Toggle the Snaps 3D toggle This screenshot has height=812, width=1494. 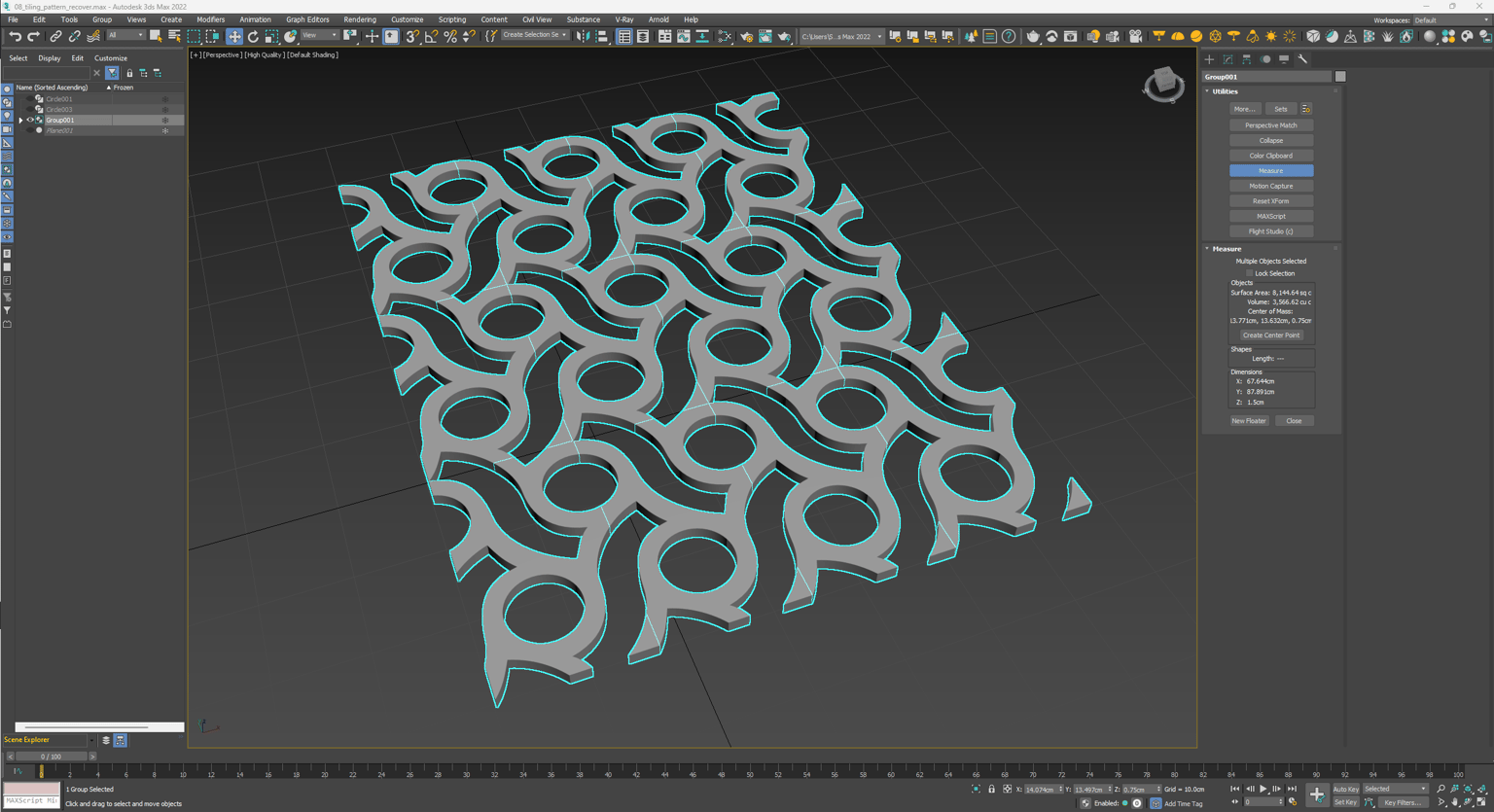(x=412, y=36)
